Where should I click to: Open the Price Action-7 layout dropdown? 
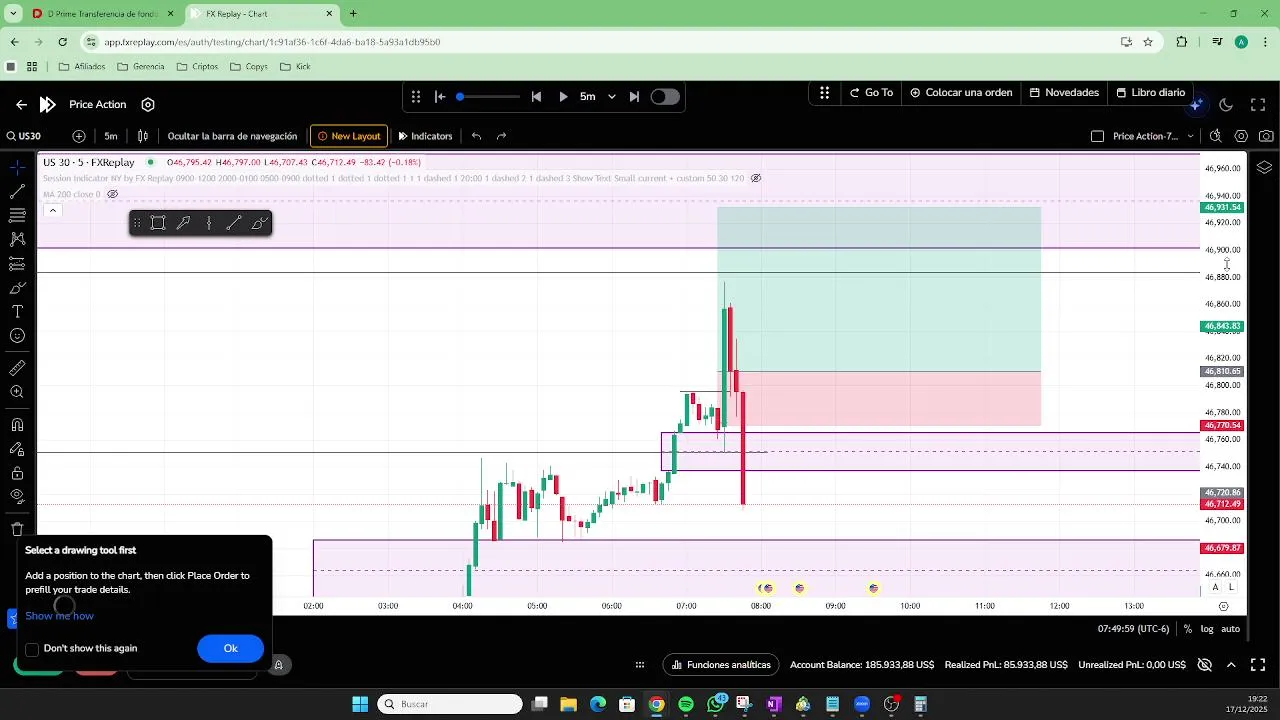pyautogui.click(x=1190, y=136)
